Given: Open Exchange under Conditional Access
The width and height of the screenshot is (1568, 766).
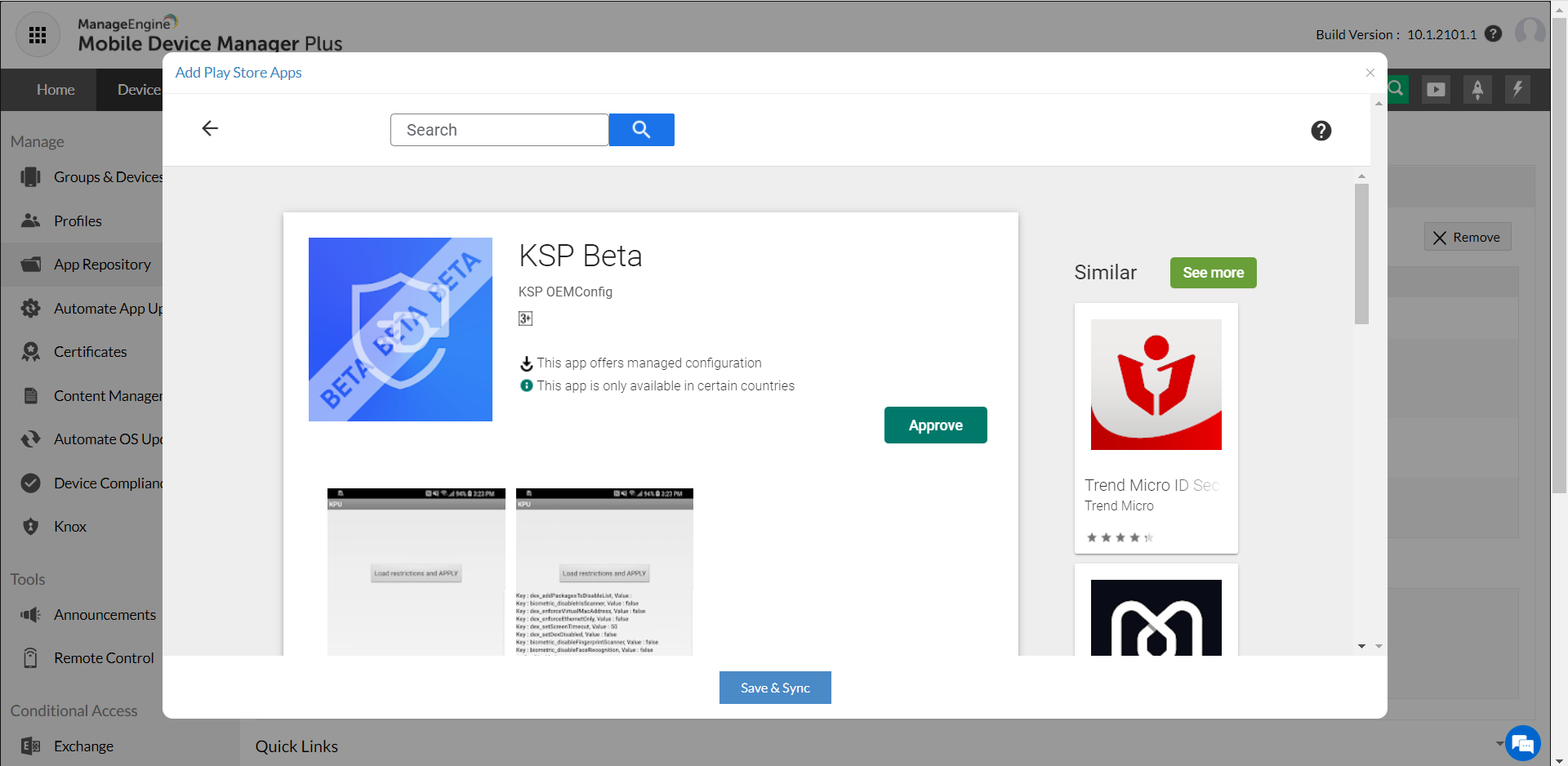Looking at the screenshot, I should 83,746.
